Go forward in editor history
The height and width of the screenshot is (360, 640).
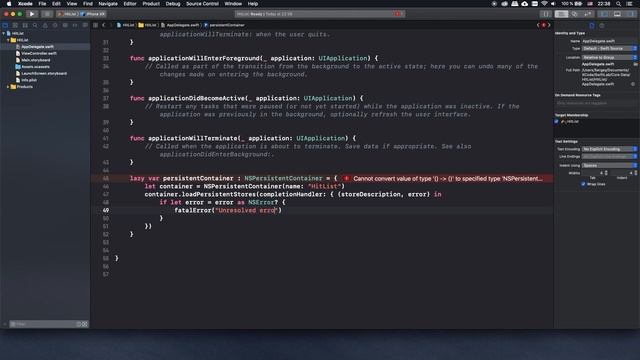111,25
